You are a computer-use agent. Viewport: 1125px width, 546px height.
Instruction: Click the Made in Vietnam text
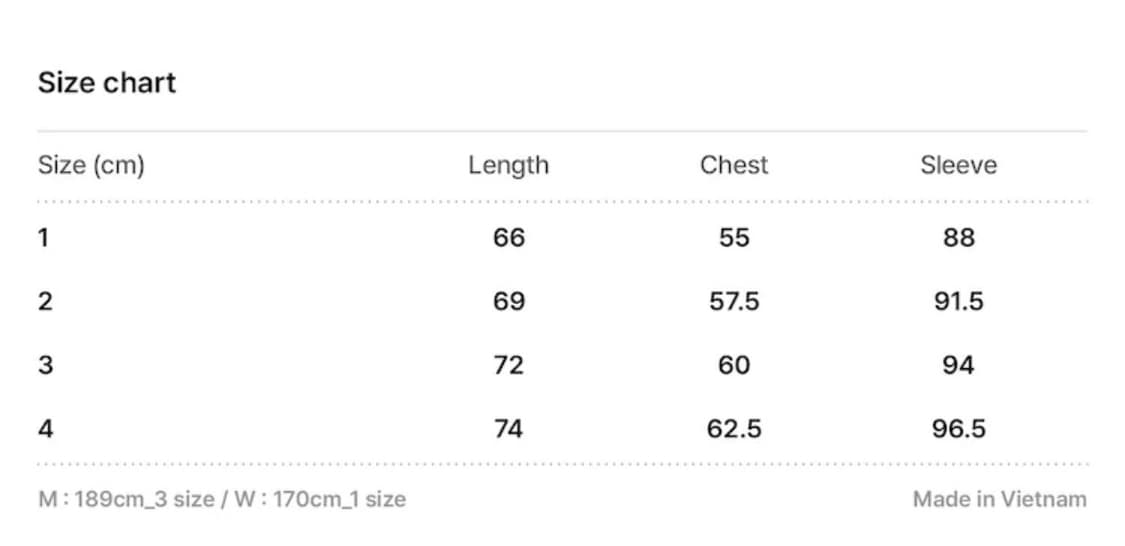tap(999, 499)
